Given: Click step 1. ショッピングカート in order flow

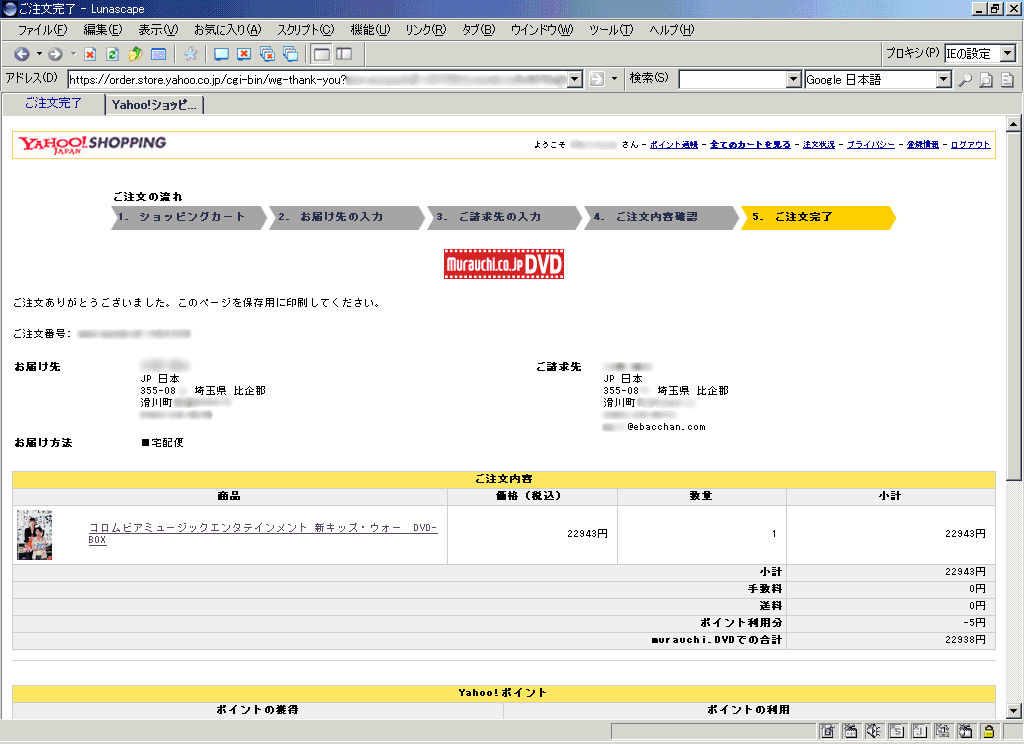Looking at the screenshot, I should point(189,217).
